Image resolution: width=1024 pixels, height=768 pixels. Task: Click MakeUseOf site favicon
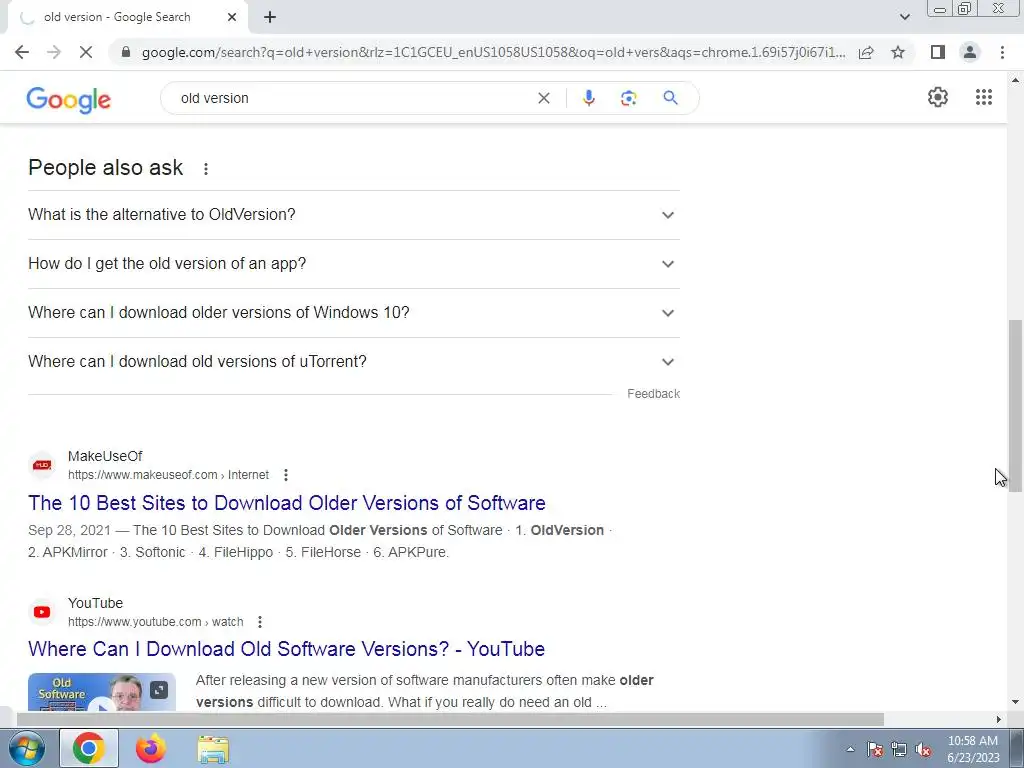pyautogui.click(x=42, y=465)
